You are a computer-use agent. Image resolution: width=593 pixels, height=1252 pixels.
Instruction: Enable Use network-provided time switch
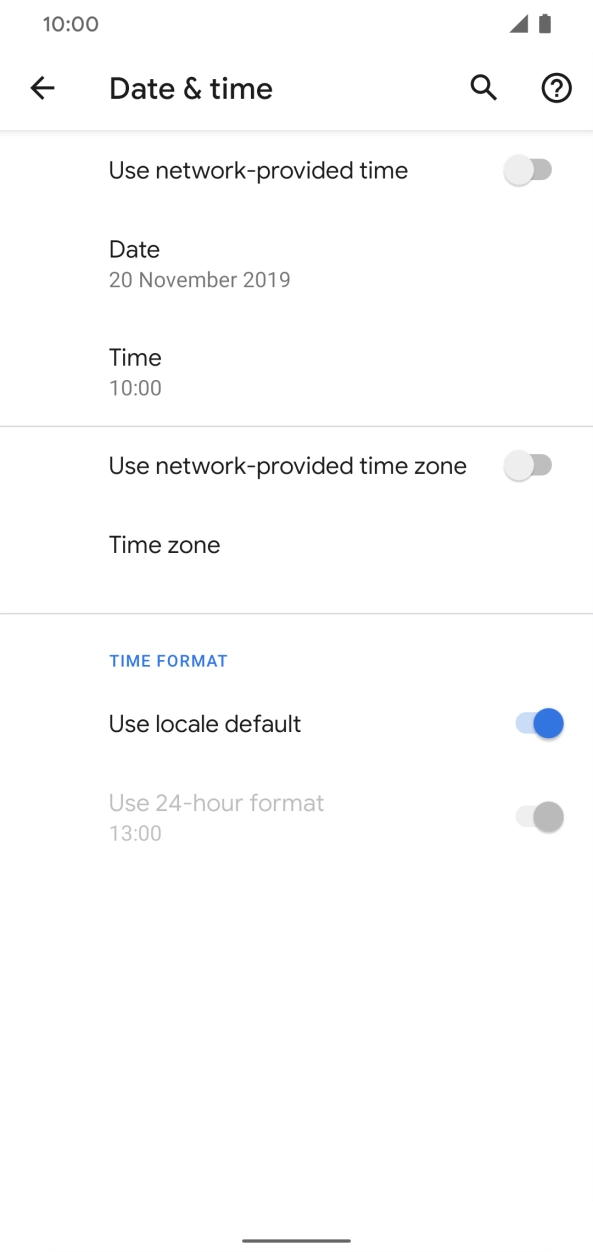point(528,171)
